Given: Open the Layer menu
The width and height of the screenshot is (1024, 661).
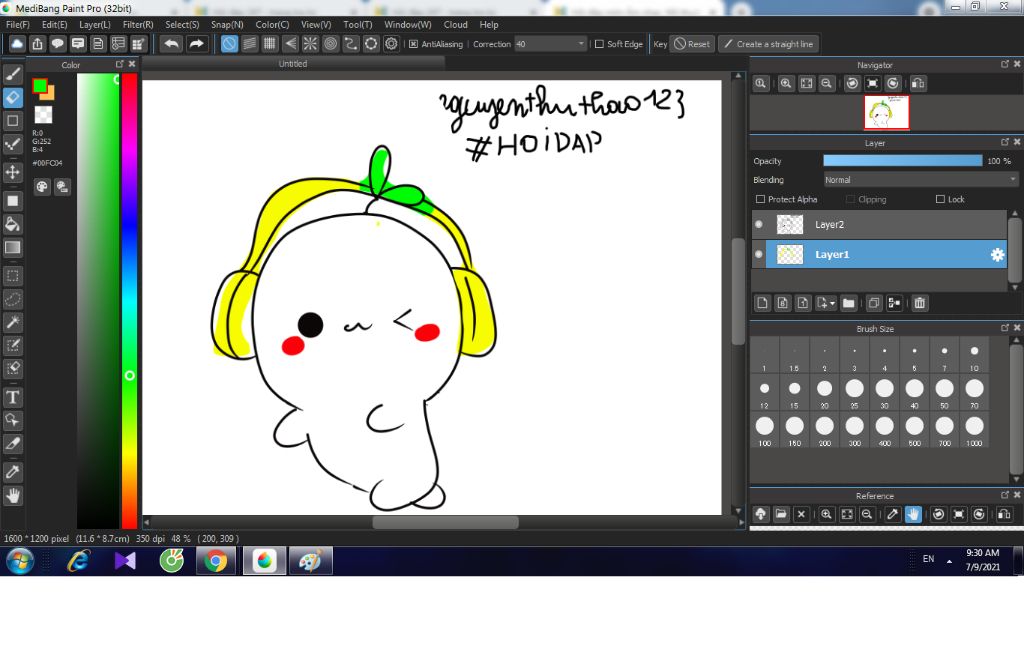Looking at the screenshot, I should point(95,24).
